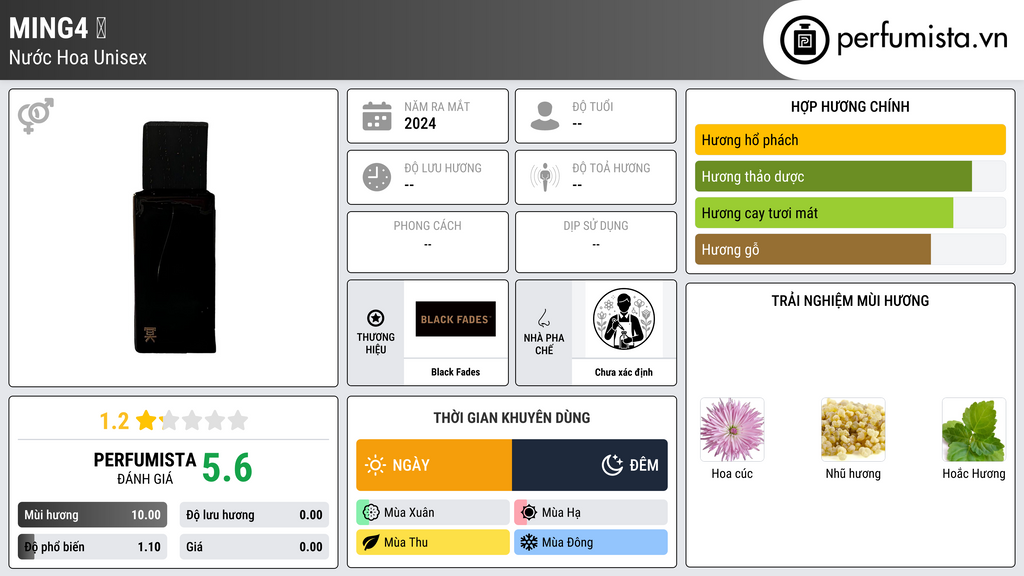Viewport: 1024px width, 576px height.
Task: Click the calendar icon beside Năm Ra Mắt
Action: 377,116
